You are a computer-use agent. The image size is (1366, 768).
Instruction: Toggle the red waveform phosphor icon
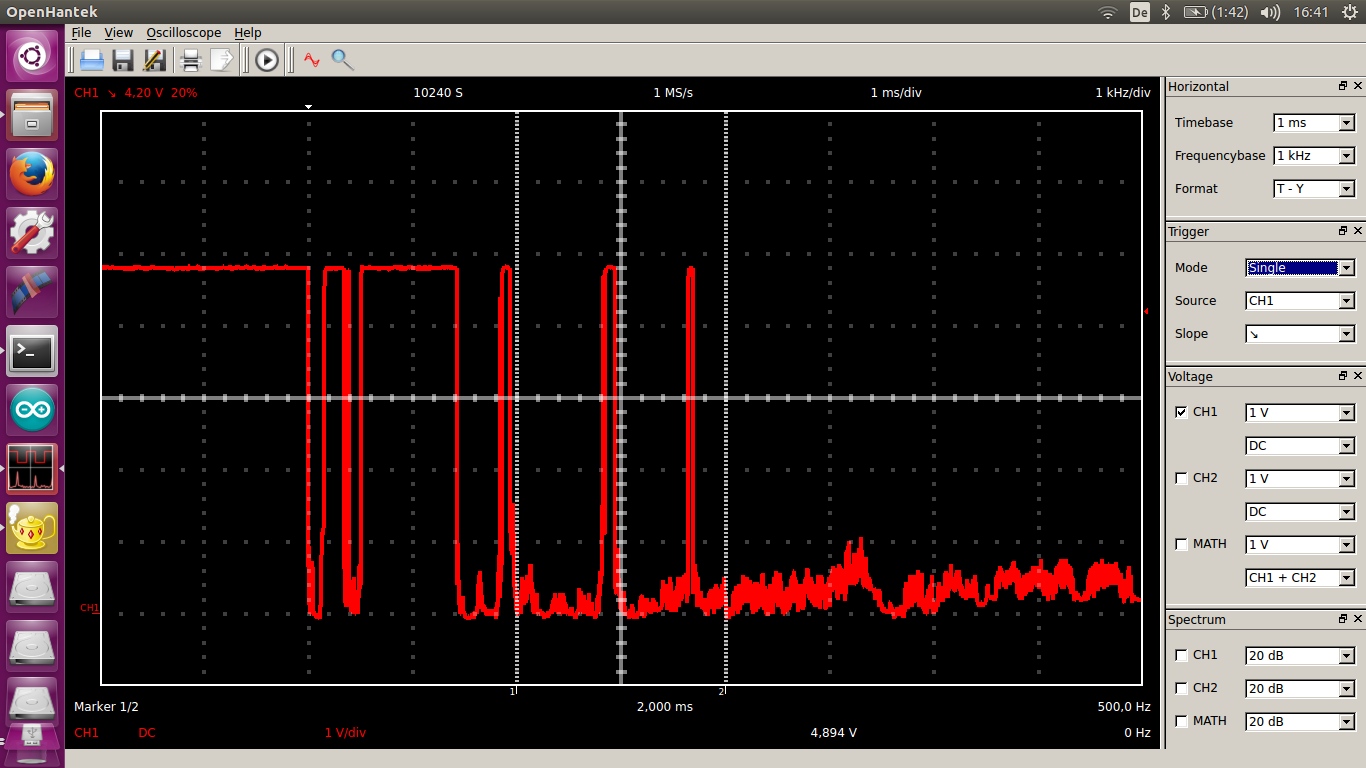coord(312,60)
